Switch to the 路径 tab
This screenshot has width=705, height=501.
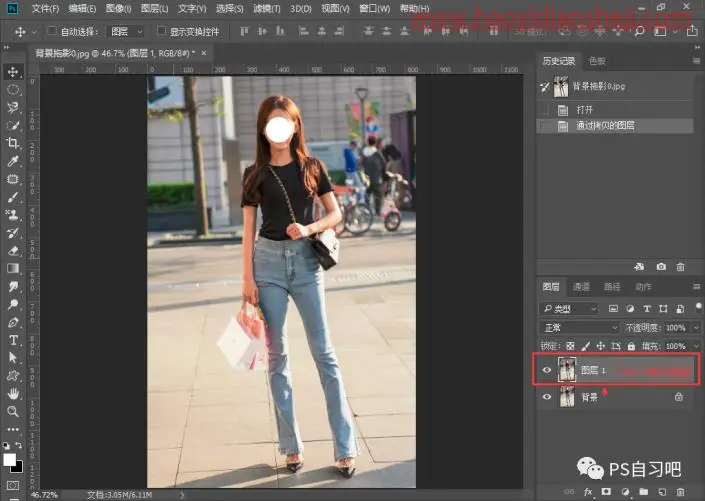click(x=612, y=286)
